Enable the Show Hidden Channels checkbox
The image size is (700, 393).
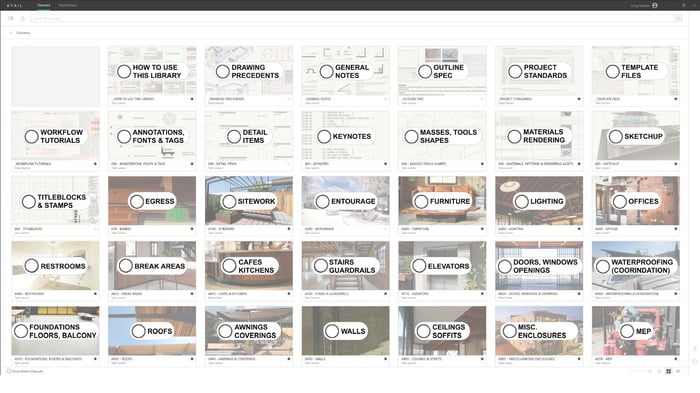[x=9, y=371]
